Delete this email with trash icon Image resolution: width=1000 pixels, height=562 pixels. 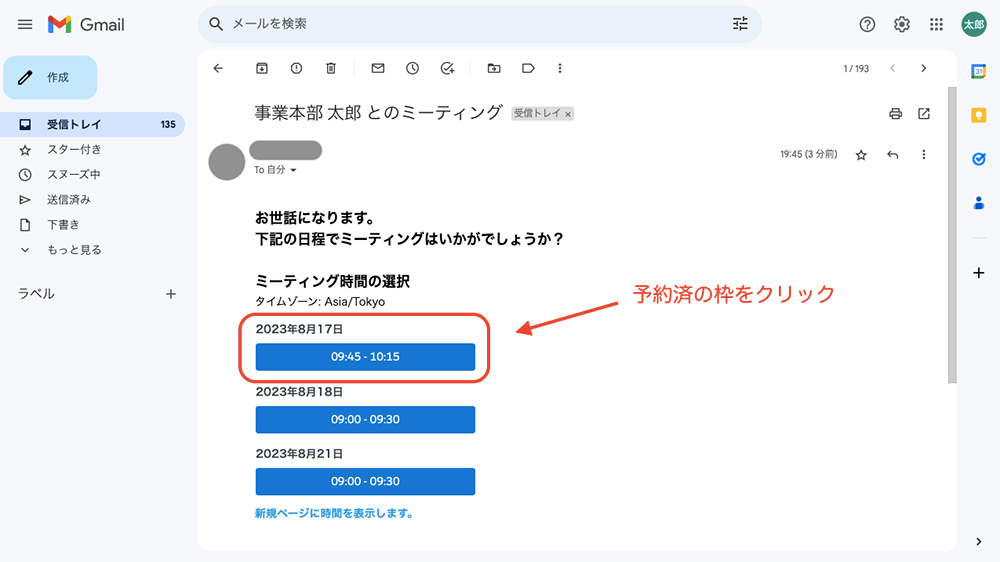click(330, 68)
